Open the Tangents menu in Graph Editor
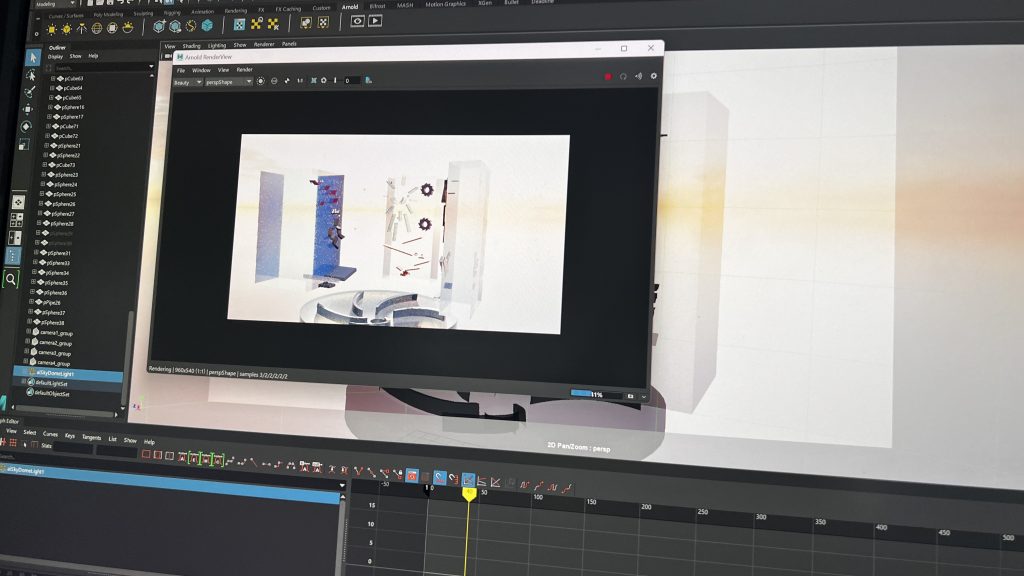This screenshot has width=1024, height=576. pyautogui.click(x=91, y=437)
